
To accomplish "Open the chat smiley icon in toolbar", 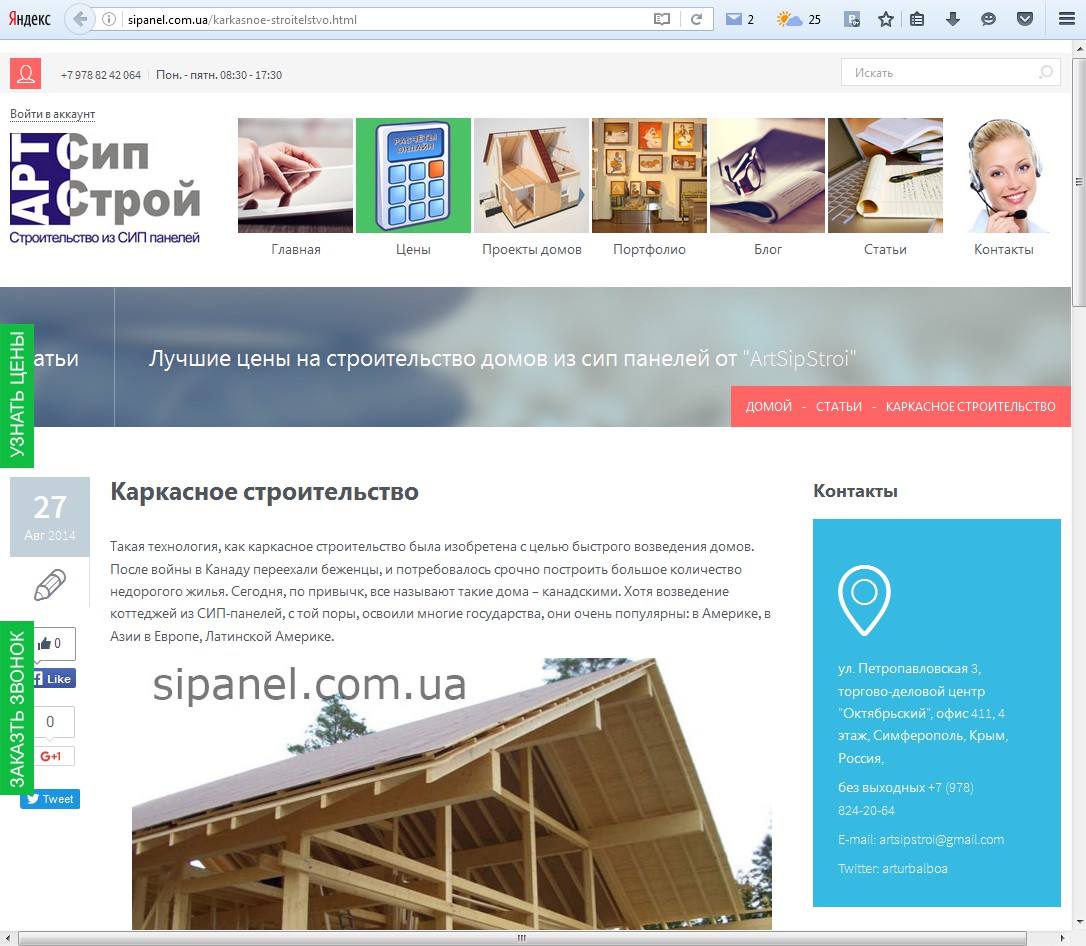I will [988, 19].
